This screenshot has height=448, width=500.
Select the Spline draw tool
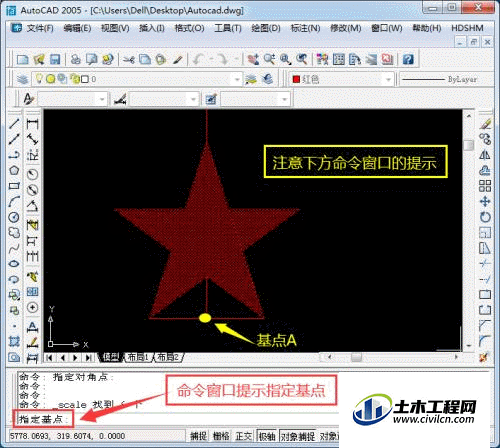(x=14, y=248)
